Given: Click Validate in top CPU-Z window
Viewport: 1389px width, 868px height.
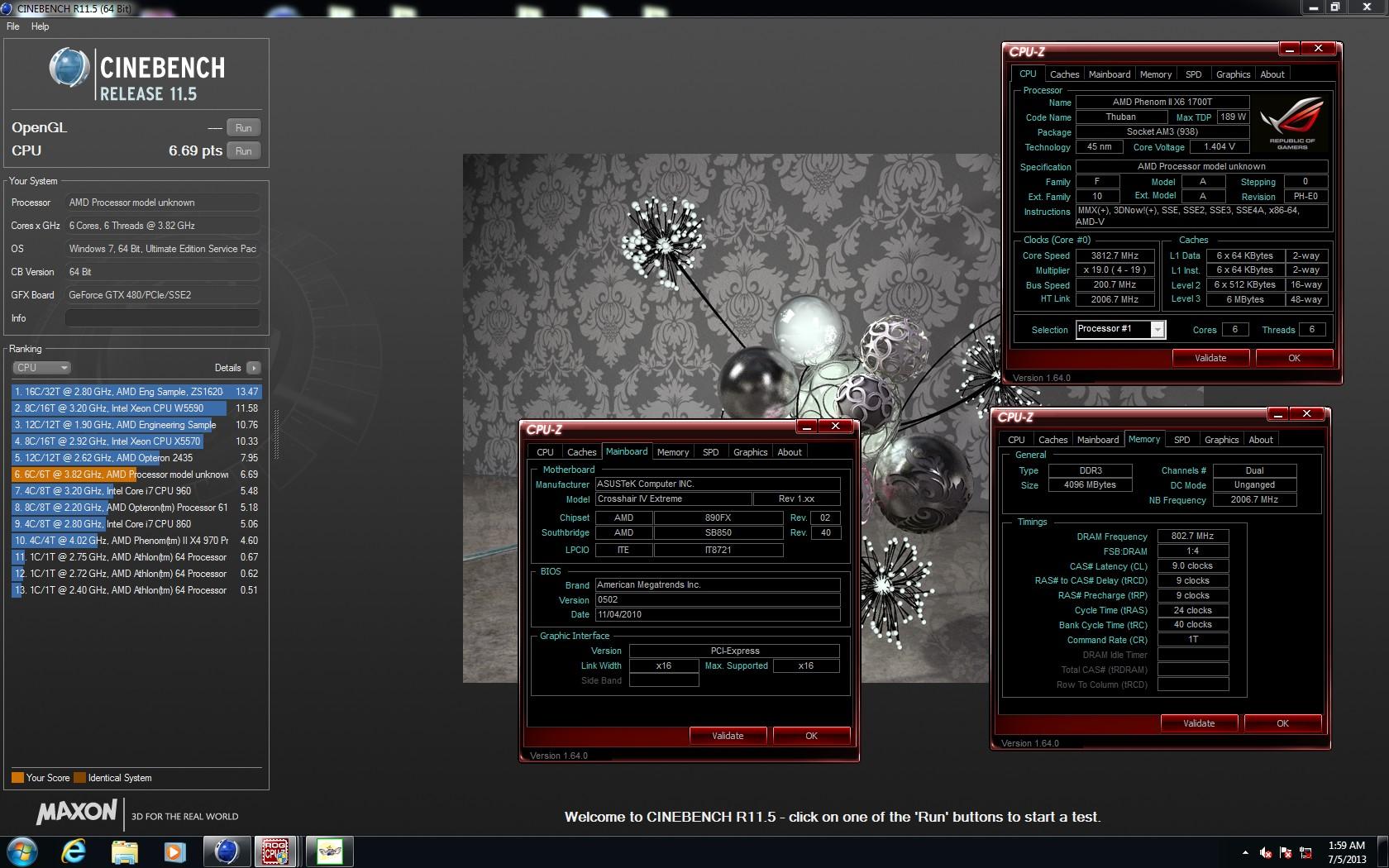Looking at the screenshot, I should [1210, 358].
